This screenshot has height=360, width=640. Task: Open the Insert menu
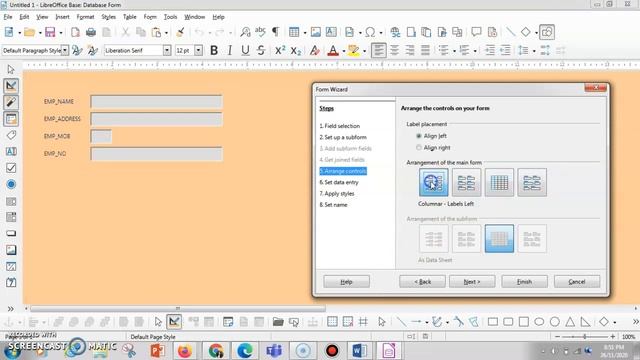(x=62, y=17)
